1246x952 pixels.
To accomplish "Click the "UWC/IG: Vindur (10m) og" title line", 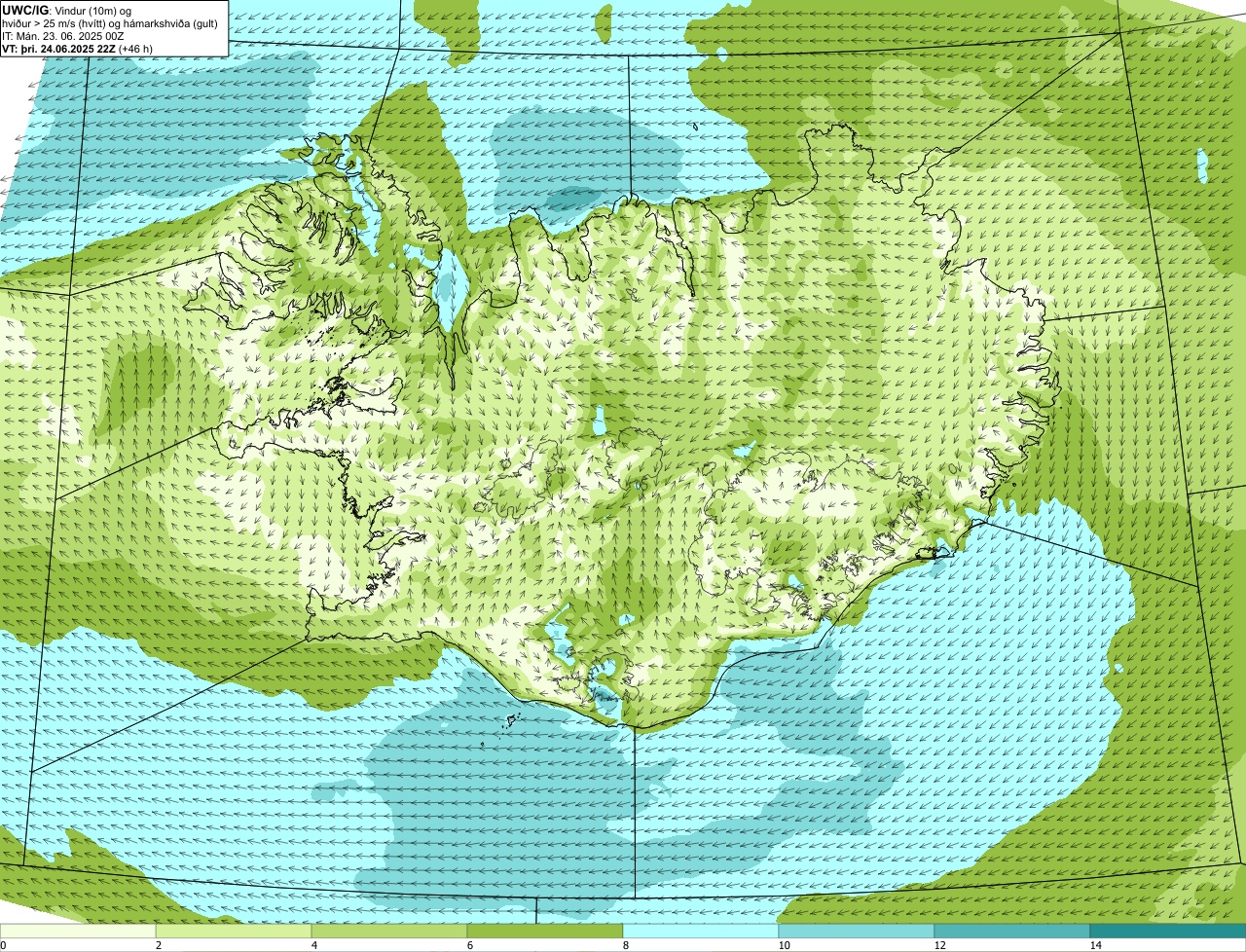I will point(68,10).
